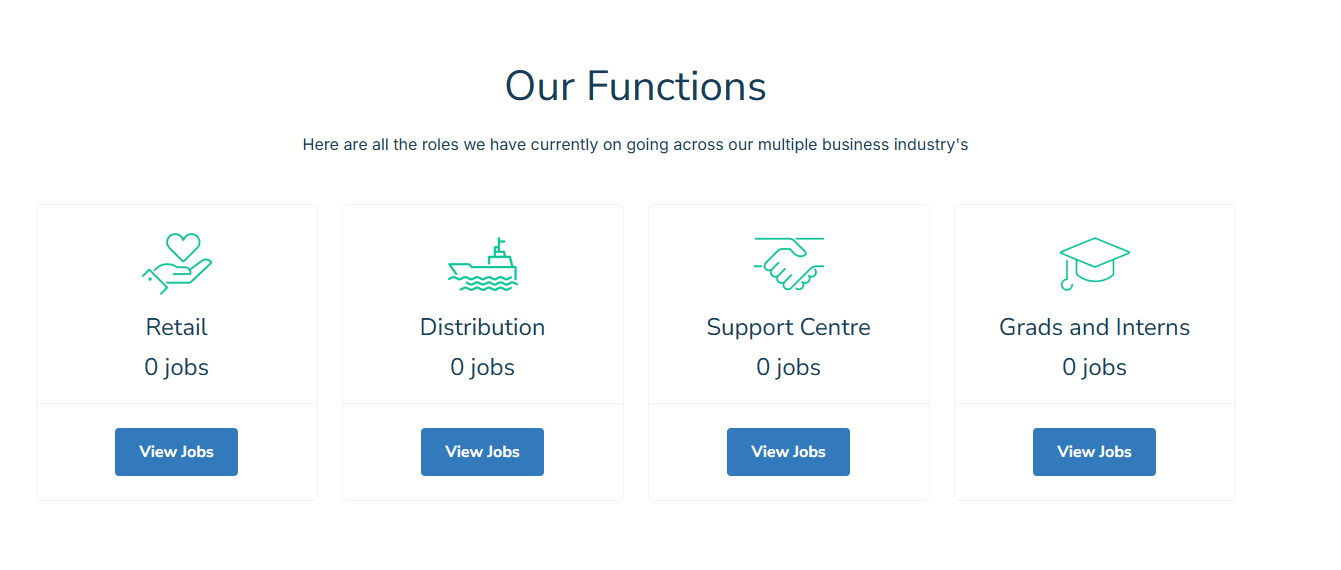1341x570 pixels.
Task: Click the handshake Support Centre icon
Action: [789, 264]
